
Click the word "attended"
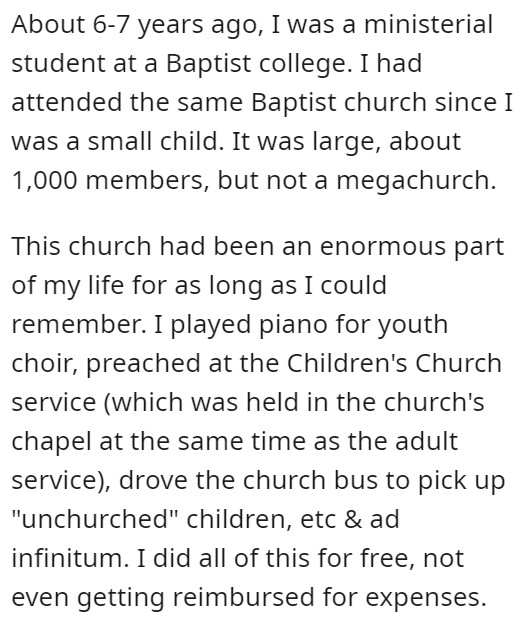(x=67, y=102)
